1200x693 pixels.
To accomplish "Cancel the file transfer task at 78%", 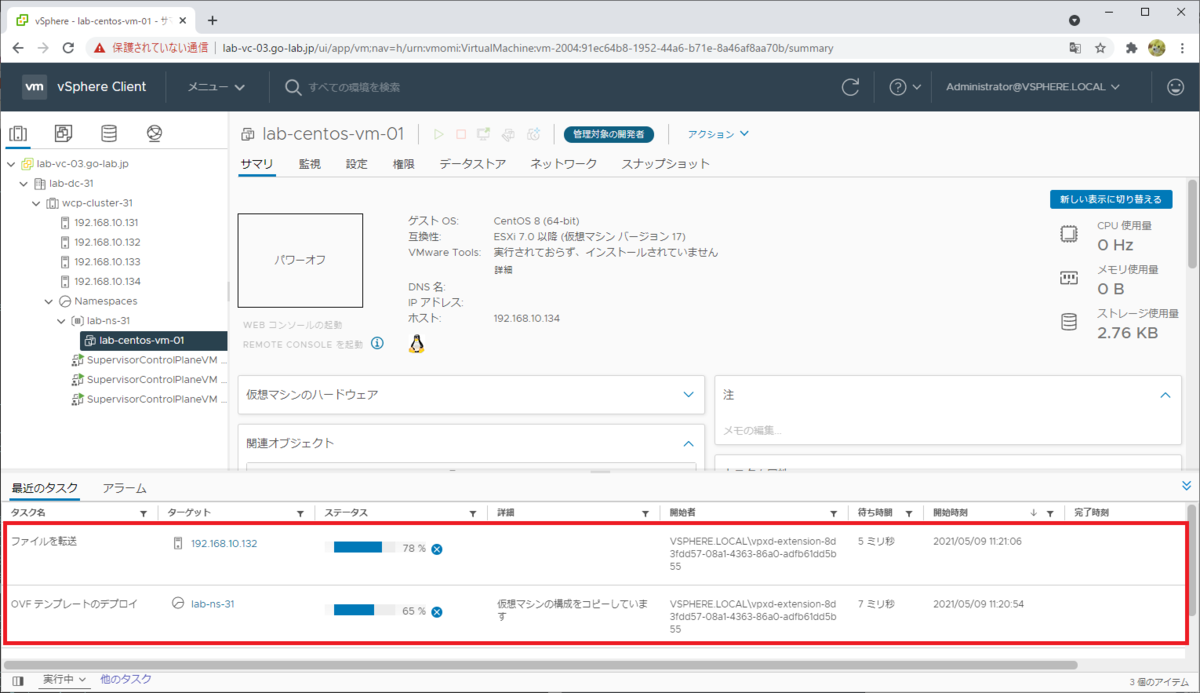I will click(x=437, y=549).
